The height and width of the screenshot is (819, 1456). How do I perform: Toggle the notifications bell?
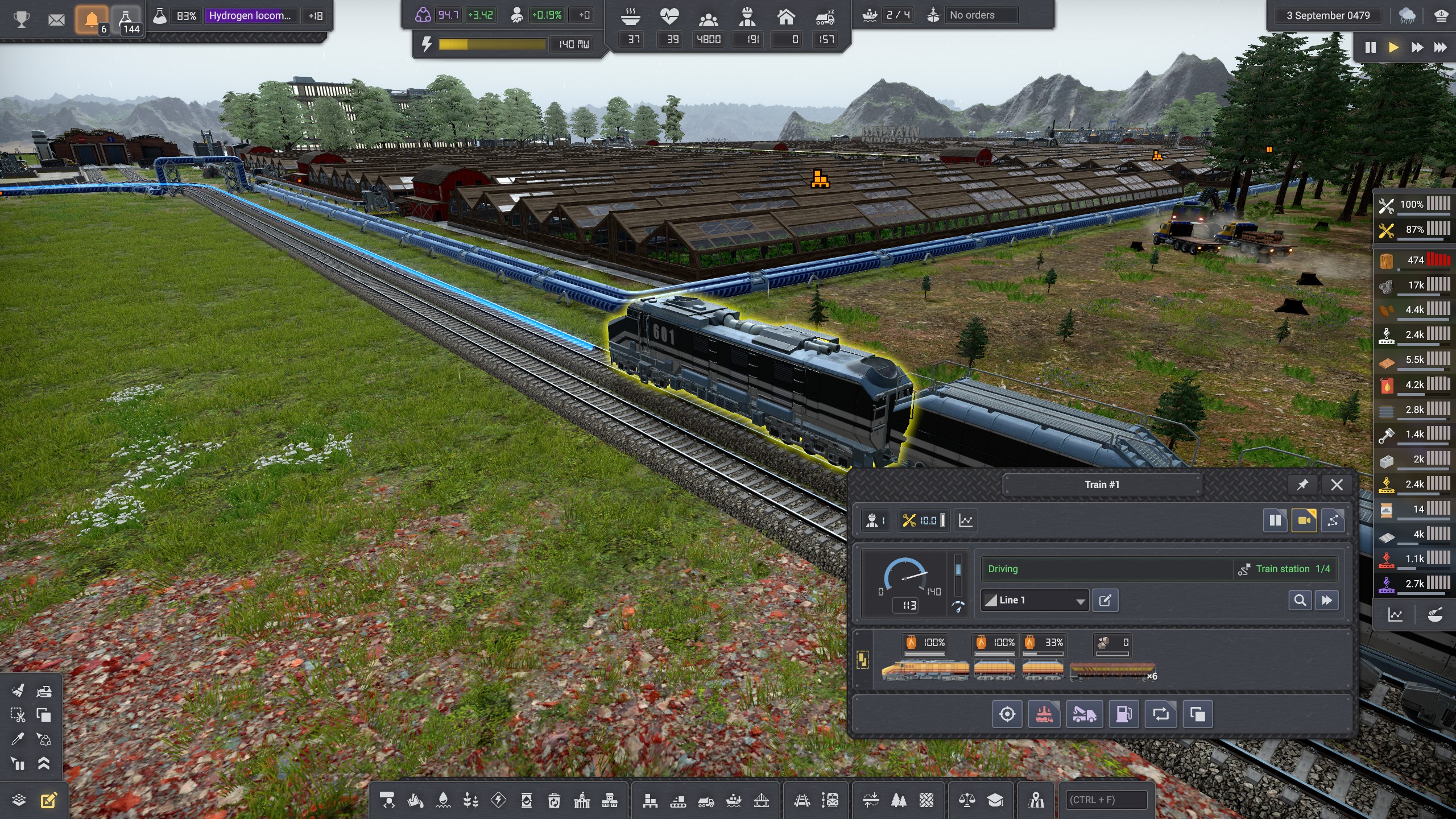click(92, 20)
